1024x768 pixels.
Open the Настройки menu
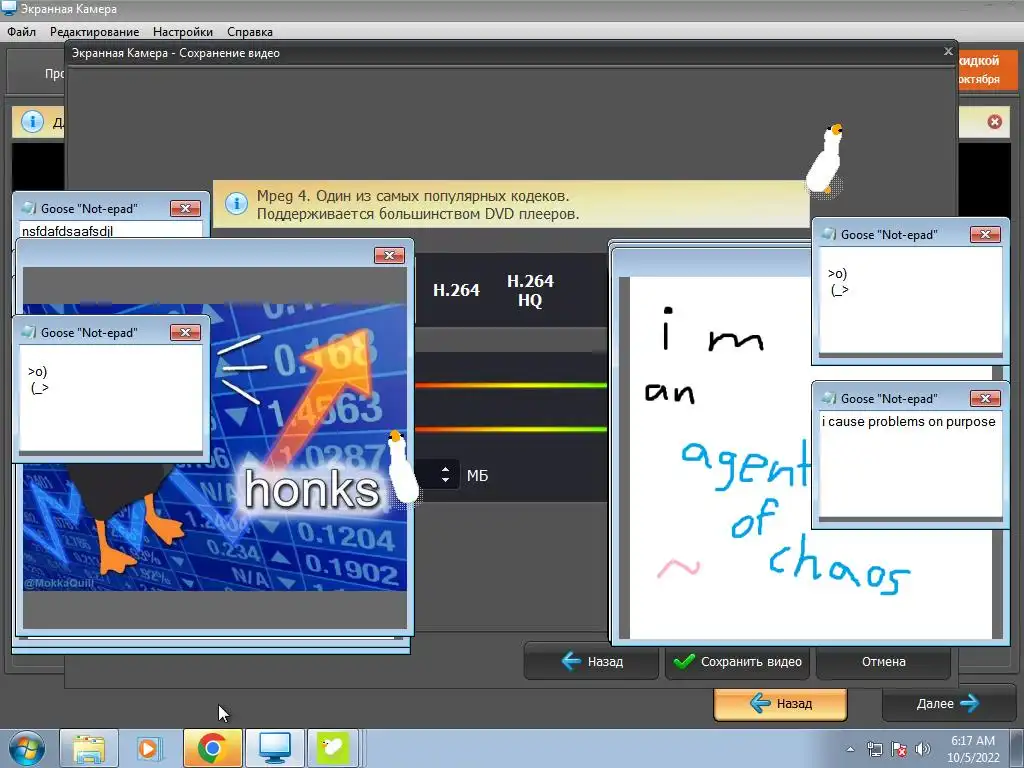pos(183,31)
